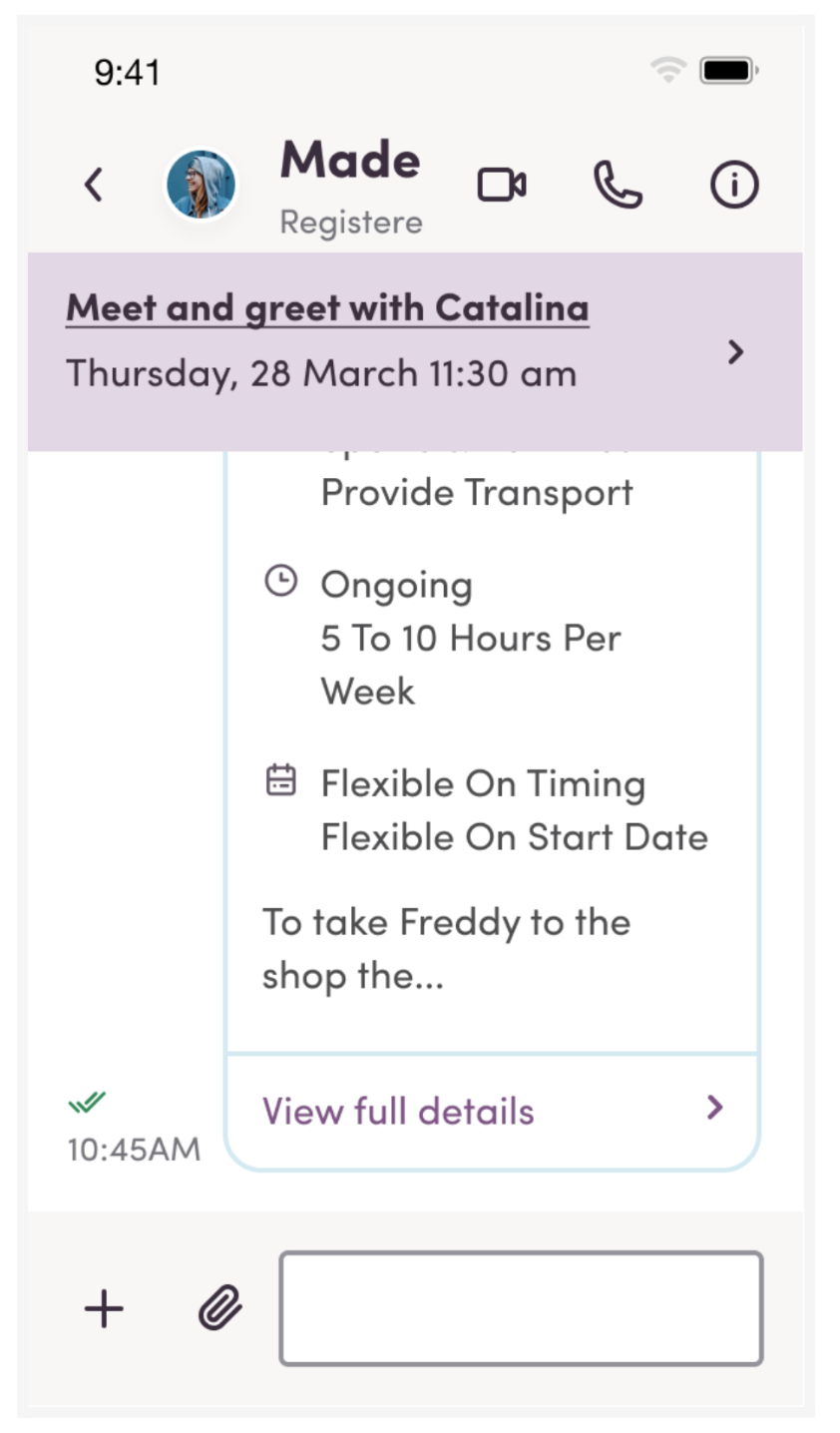Go back using the left chevron
This screenshot has width=840, height=1433.
click(94, 185)
